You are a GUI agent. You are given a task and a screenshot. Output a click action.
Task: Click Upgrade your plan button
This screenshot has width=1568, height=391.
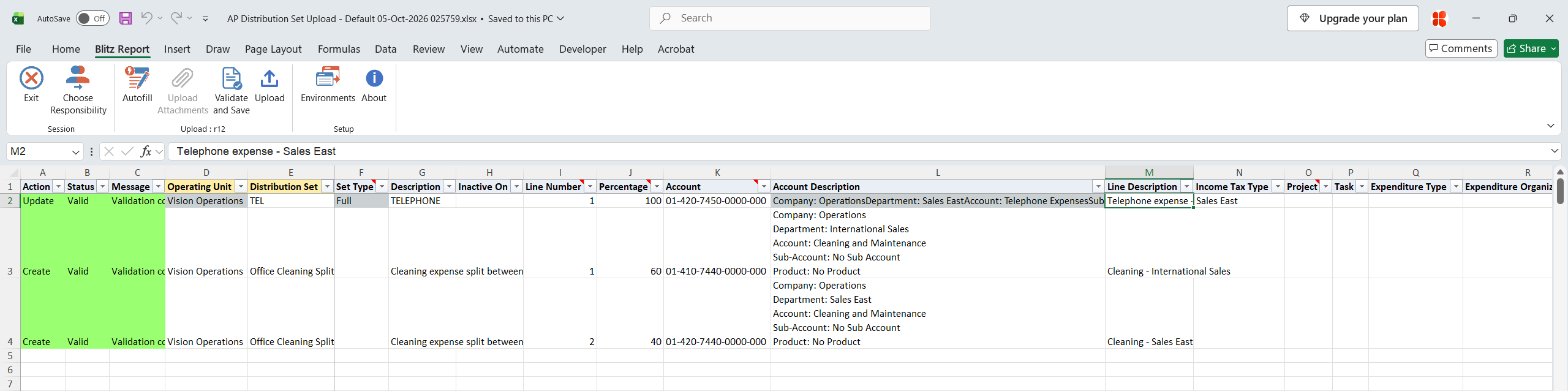coord(1352,18)
